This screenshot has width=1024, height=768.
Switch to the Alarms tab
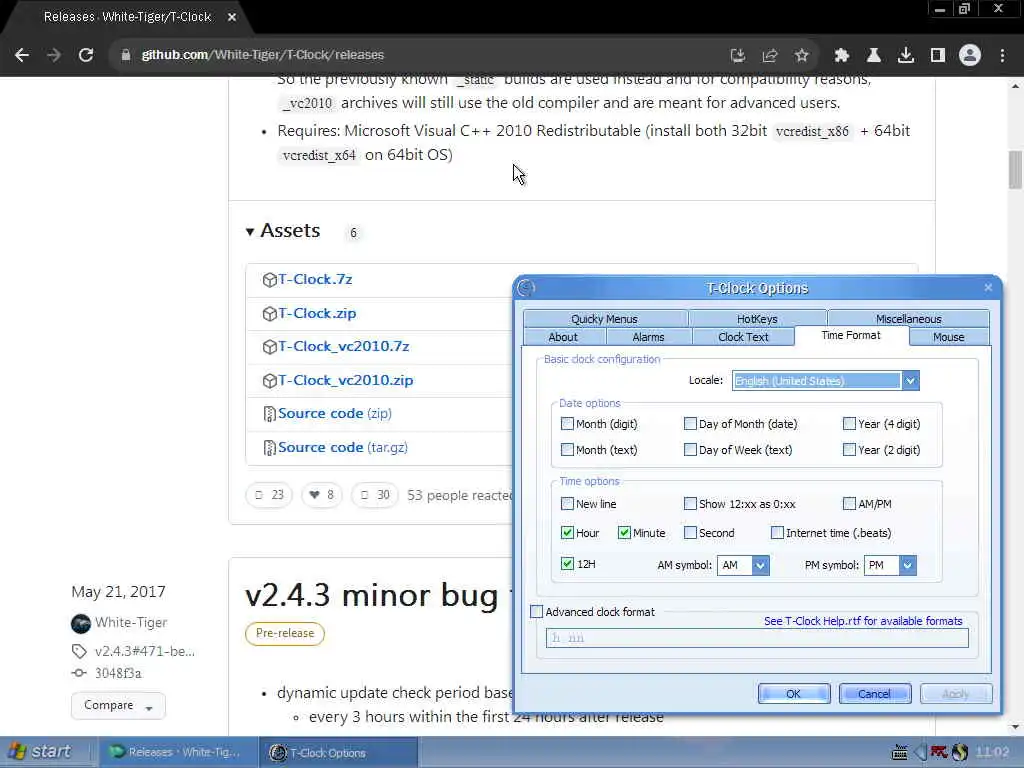point(648,337)
